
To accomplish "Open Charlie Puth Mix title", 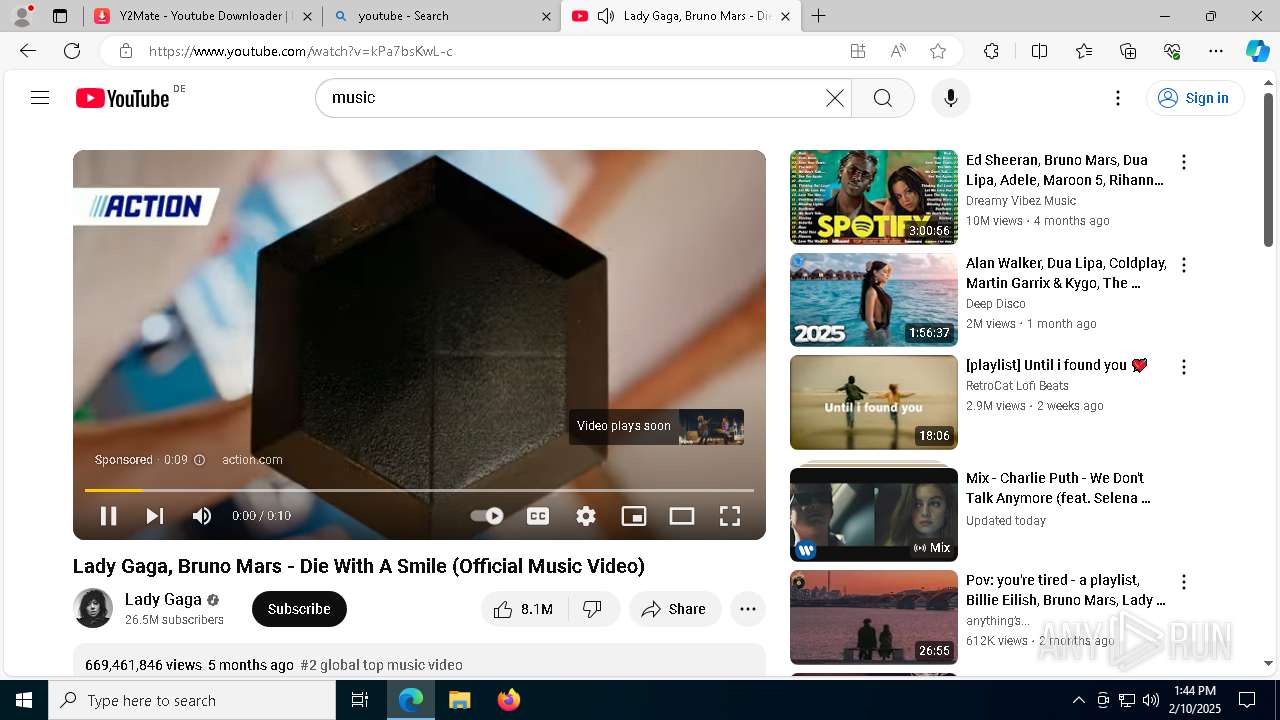I will tap(1058, 488).
